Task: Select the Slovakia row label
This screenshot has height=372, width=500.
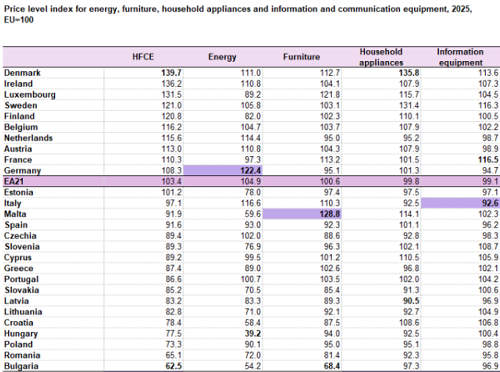Action: [x=22, y=290]
